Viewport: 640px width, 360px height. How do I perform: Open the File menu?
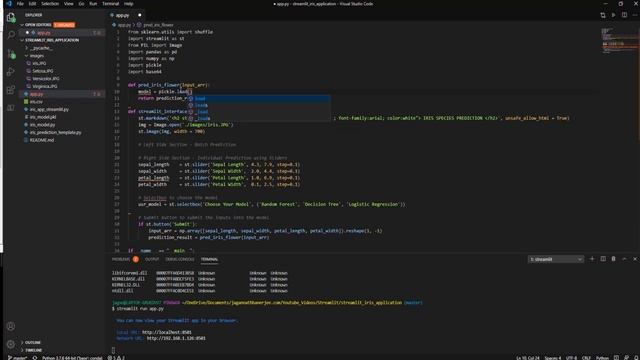[x=20, y=4]
